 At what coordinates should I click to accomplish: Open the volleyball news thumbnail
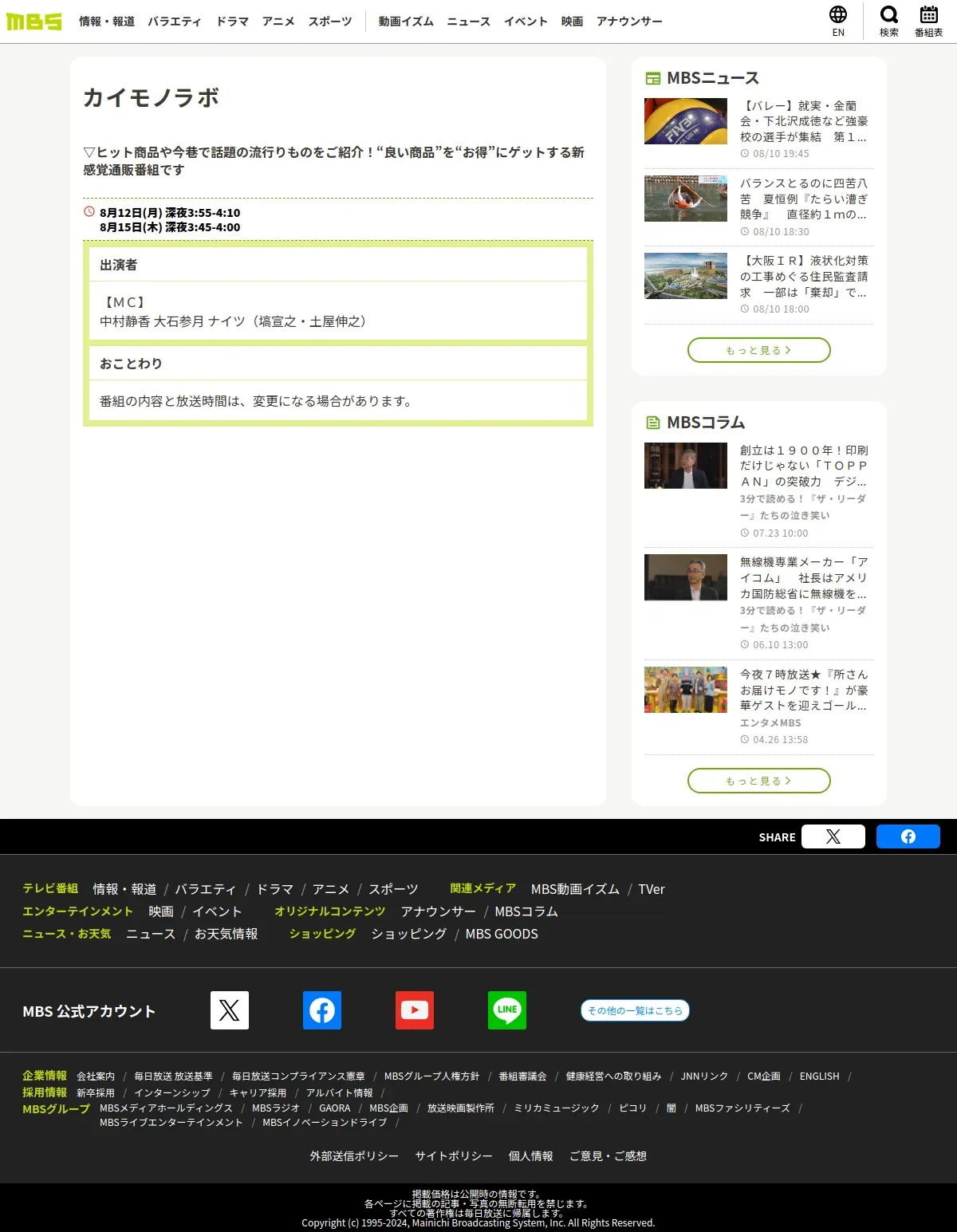686,121
